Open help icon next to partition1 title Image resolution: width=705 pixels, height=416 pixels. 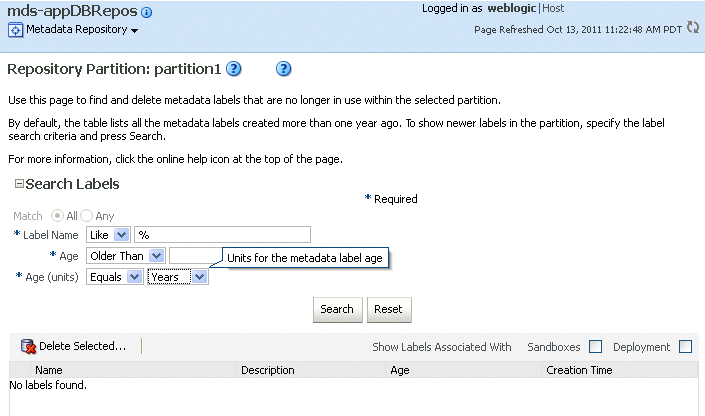234,69
